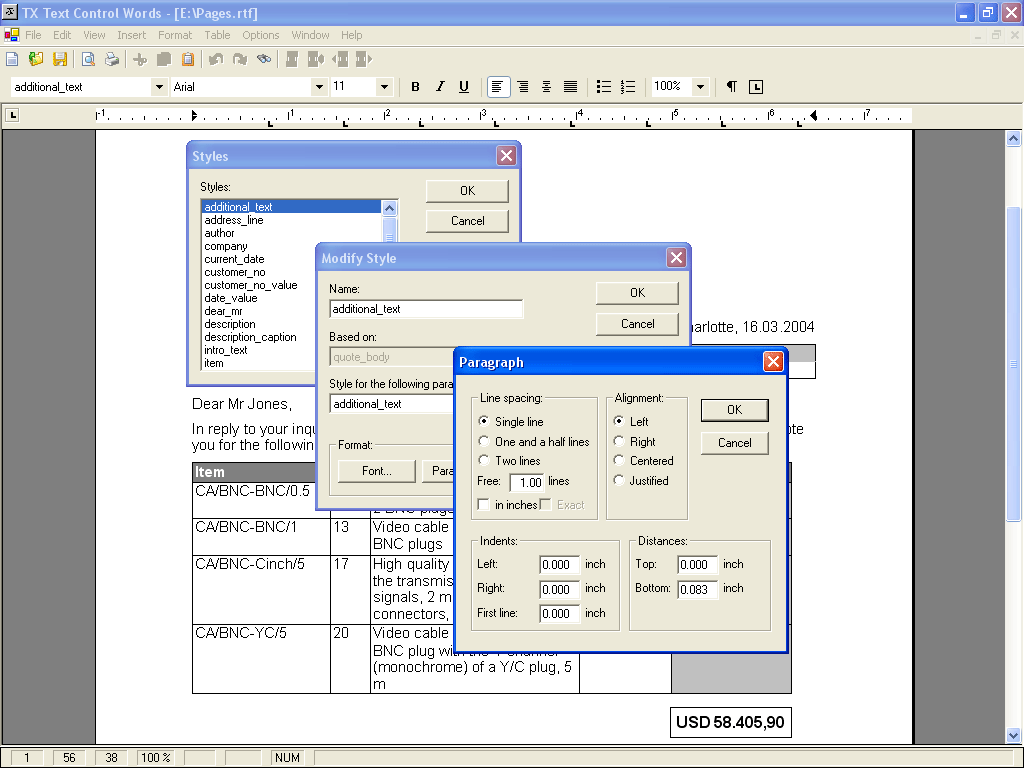Image resolution: width=1024 pixels, height=768 pixels.
Task: Select the 'Two lines' spacing option
Action: pos(486,461)
